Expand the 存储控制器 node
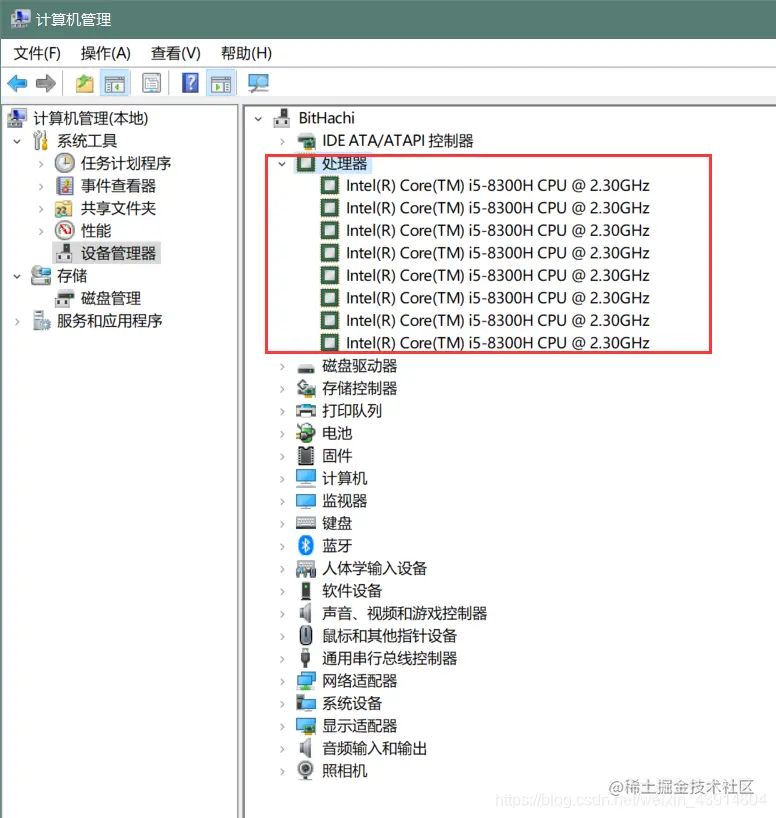 (x=282, y=389)
